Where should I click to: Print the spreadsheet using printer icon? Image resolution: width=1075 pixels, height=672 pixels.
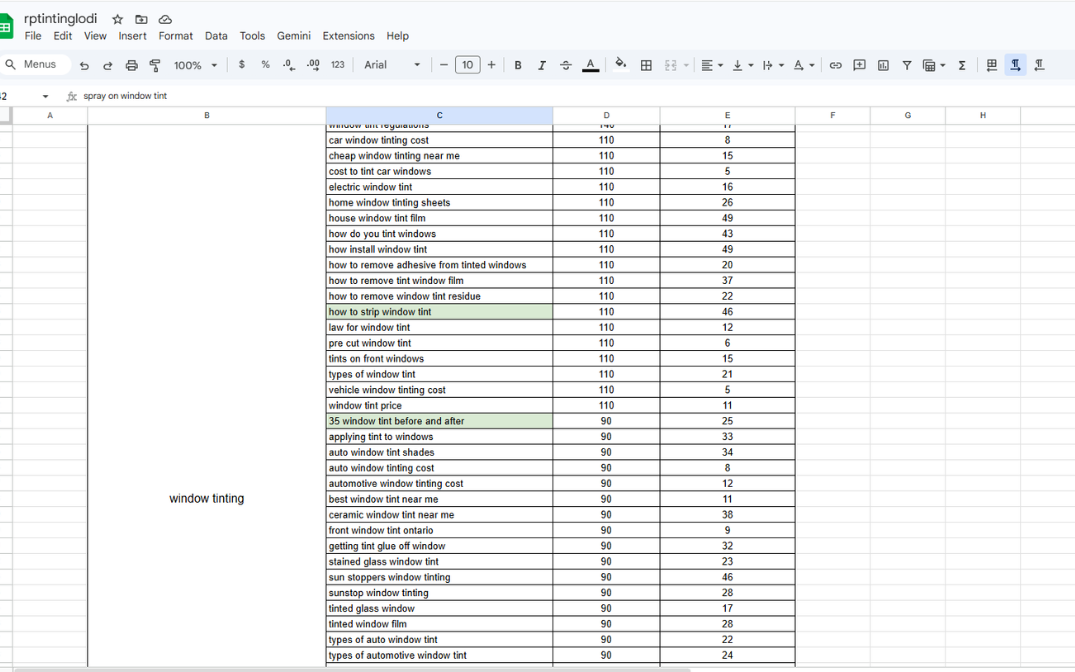click(131, 65)
